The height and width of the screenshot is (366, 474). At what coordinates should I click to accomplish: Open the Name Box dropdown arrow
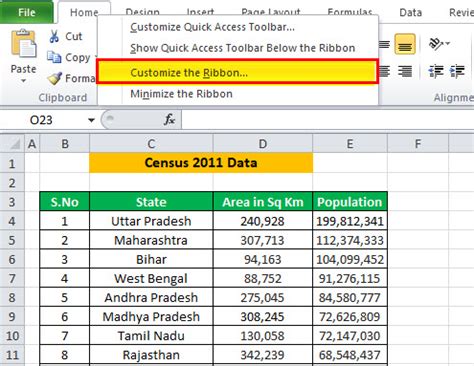click(x=91, y=120)
